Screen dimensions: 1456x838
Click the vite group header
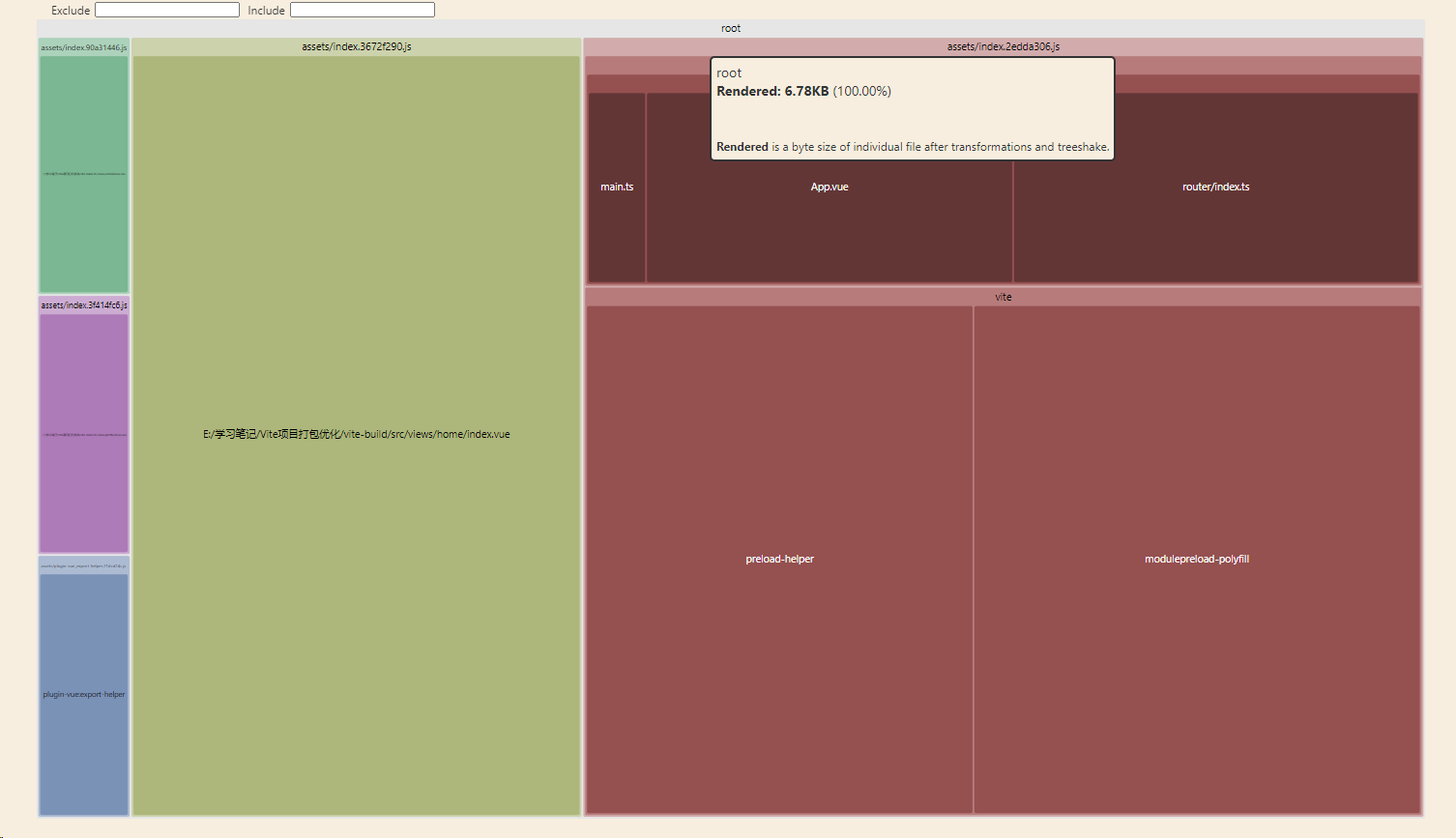point(1004,297)
